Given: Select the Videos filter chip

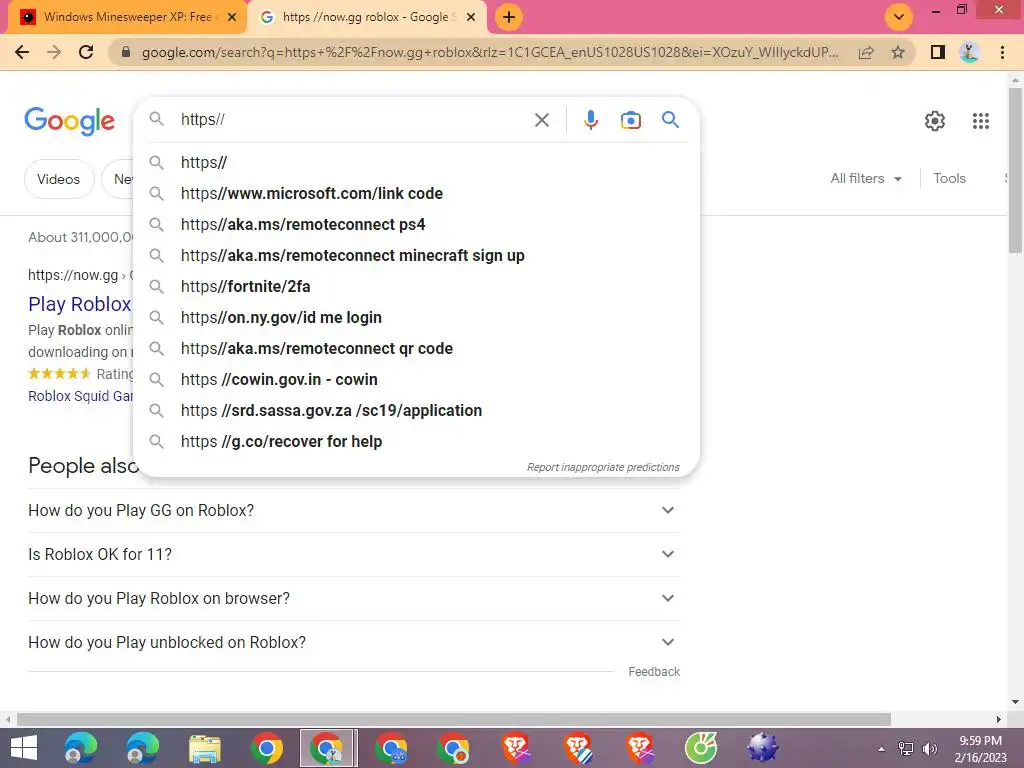Looking at the screenshot, I should (59, 179).
